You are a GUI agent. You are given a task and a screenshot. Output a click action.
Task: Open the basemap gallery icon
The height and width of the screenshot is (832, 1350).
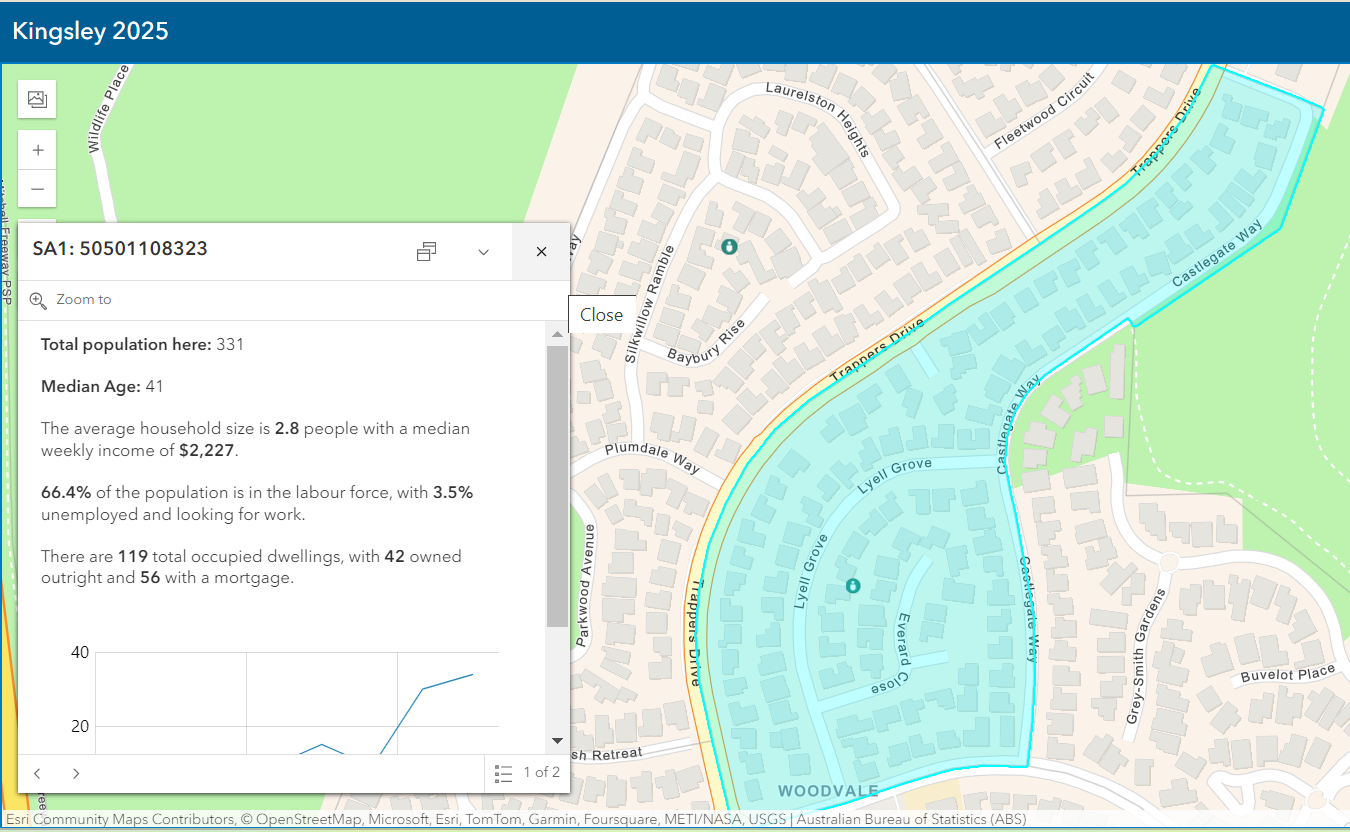(37, 99)
